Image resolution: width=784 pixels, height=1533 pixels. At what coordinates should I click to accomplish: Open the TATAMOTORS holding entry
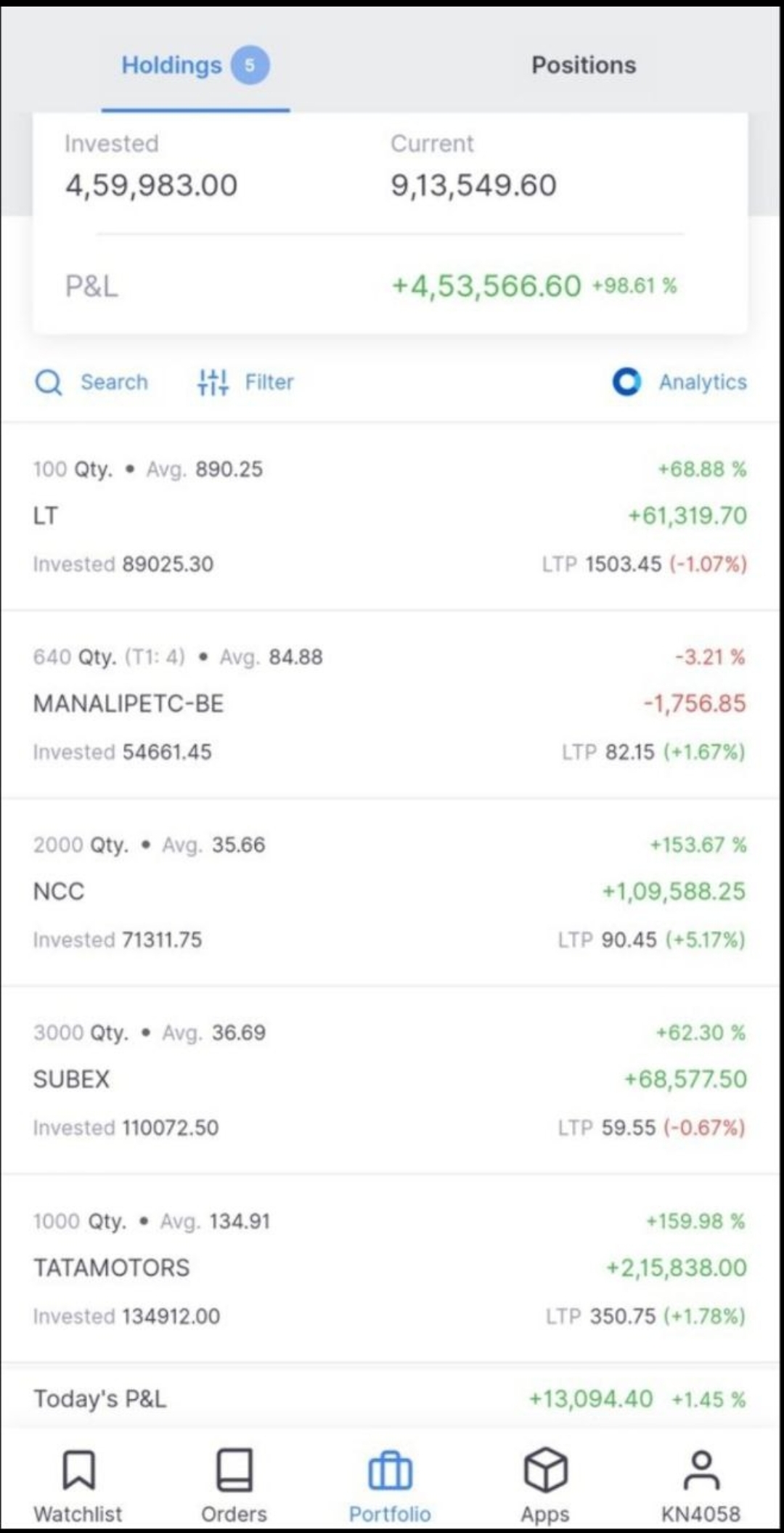pyautogui.click(x=390, y=1268)
